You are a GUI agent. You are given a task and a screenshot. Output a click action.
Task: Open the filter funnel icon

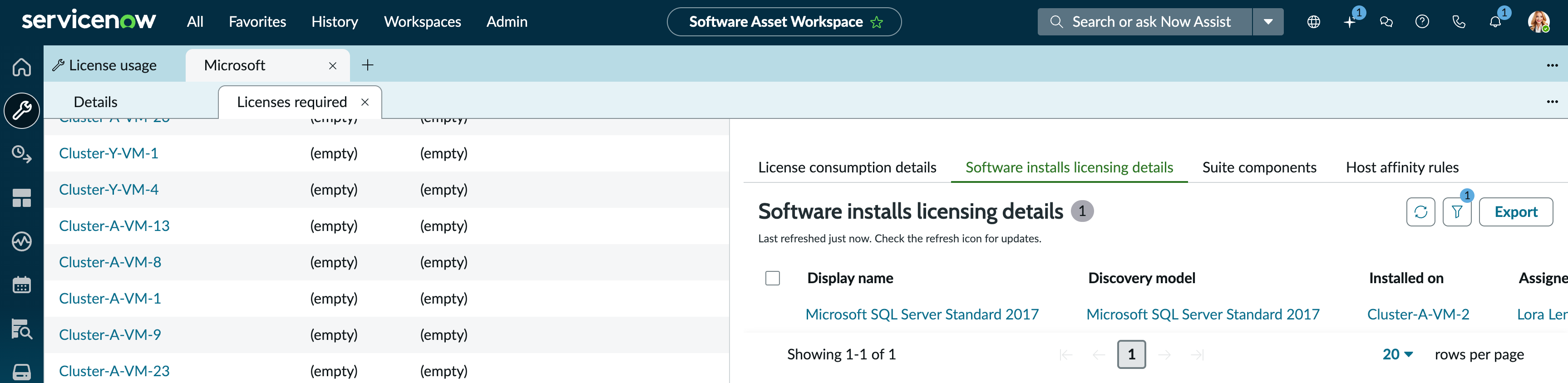[1457, 212]
